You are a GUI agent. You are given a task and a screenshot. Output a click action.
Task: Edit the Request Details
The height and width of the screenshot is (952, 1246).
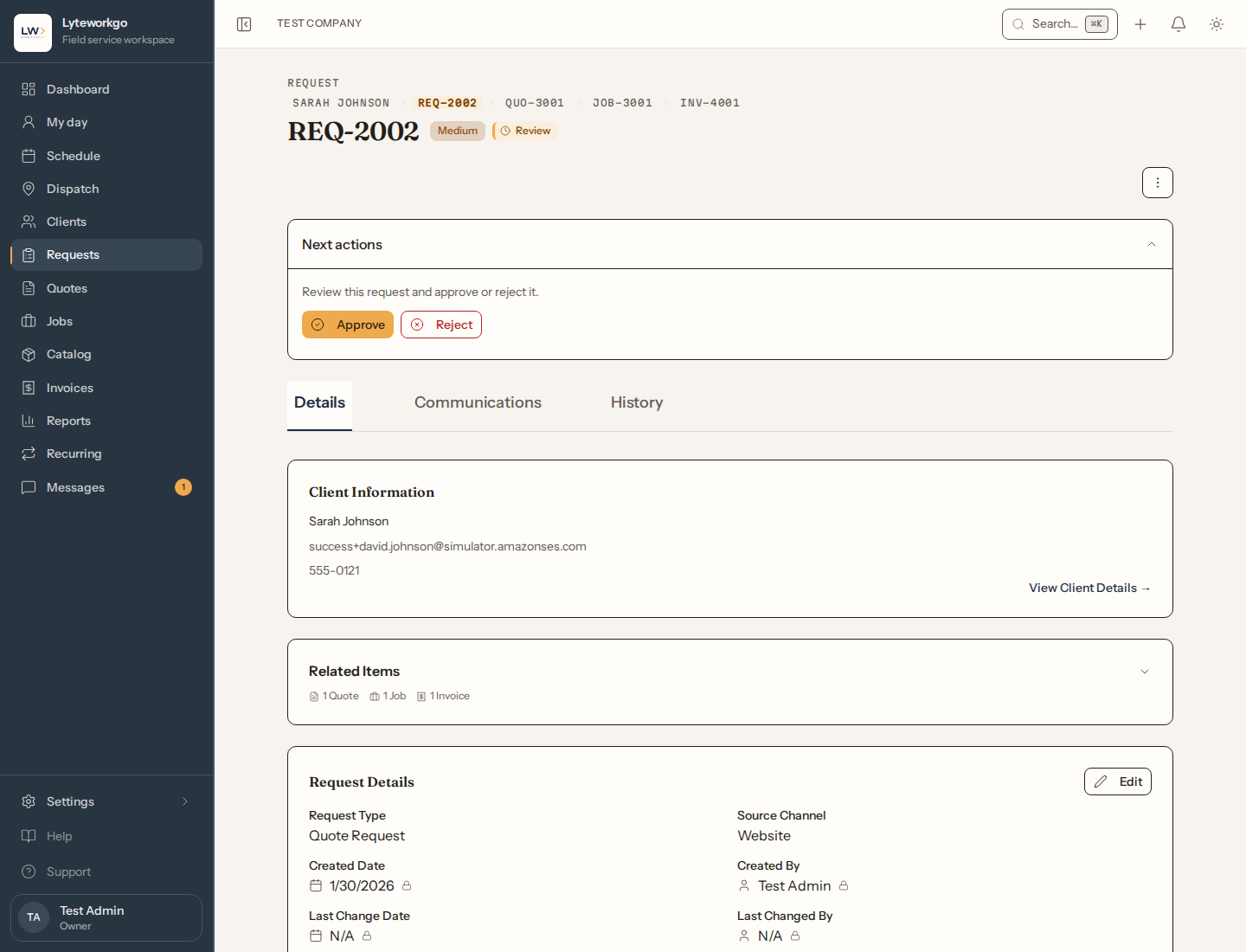click(1118, 782)
